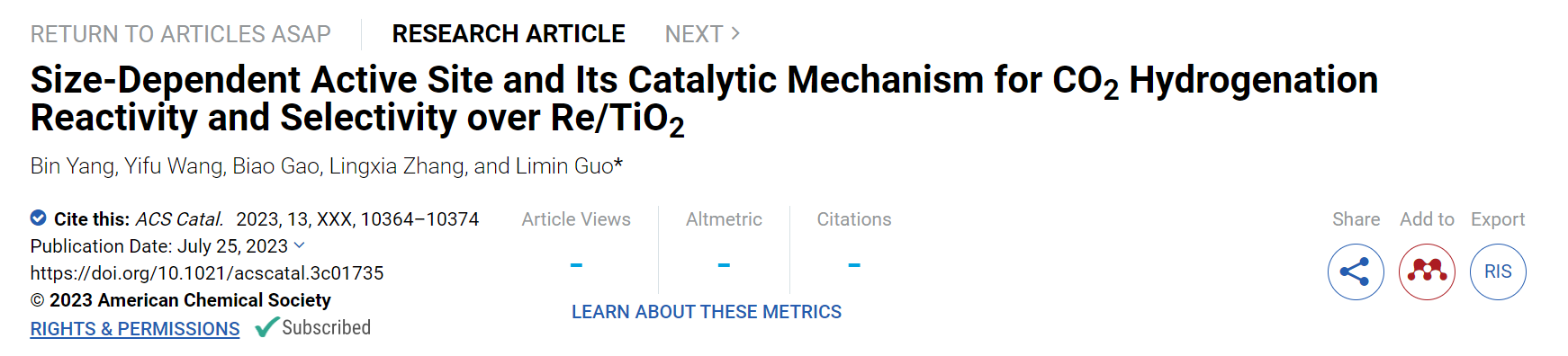Screen dimensions: 1568x356
Task: Click the Share icon button
Action: click(x=1355, y=271)
